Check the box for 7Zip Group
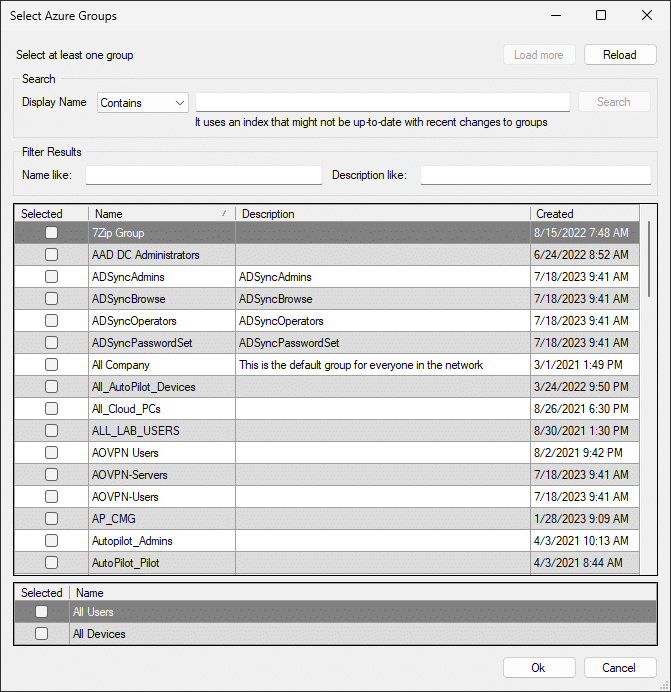Screen dimensions: 671x692 [x=51, y=233]
